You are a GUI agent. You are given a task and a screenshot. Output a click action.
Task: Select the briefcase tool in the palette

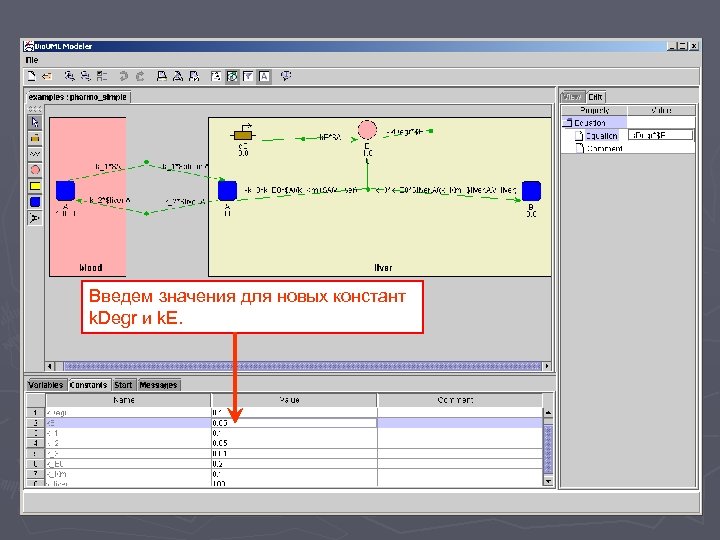pos(35,138)
